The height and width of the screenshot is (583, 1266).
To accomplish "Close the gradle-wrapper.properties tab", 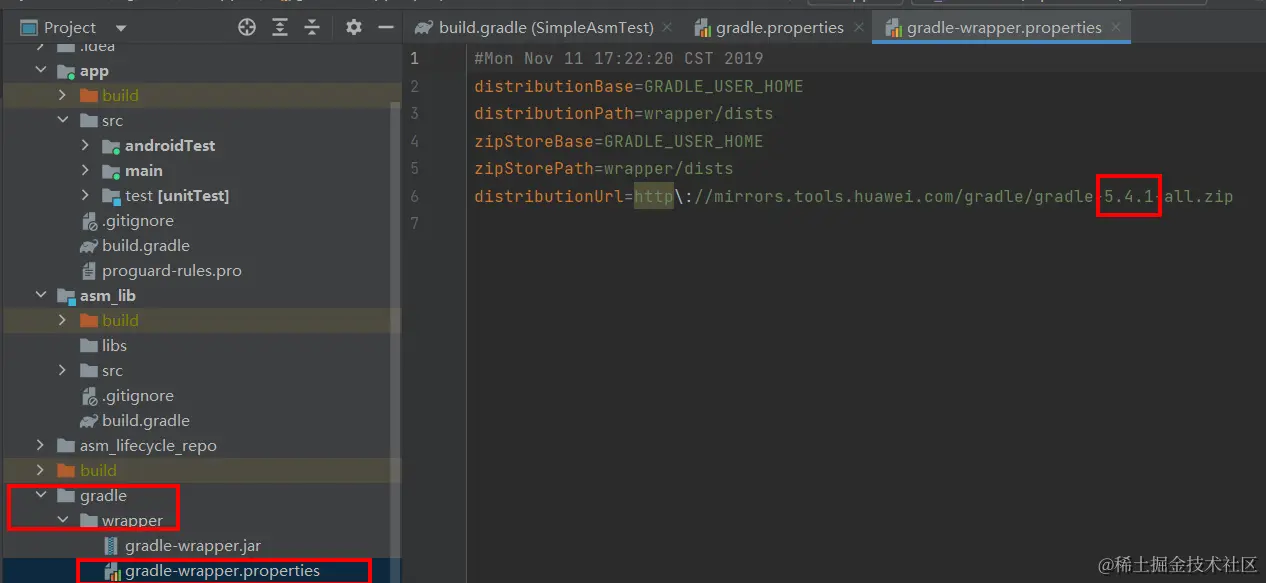I will pyautogui.click(x=1116, y=28).
